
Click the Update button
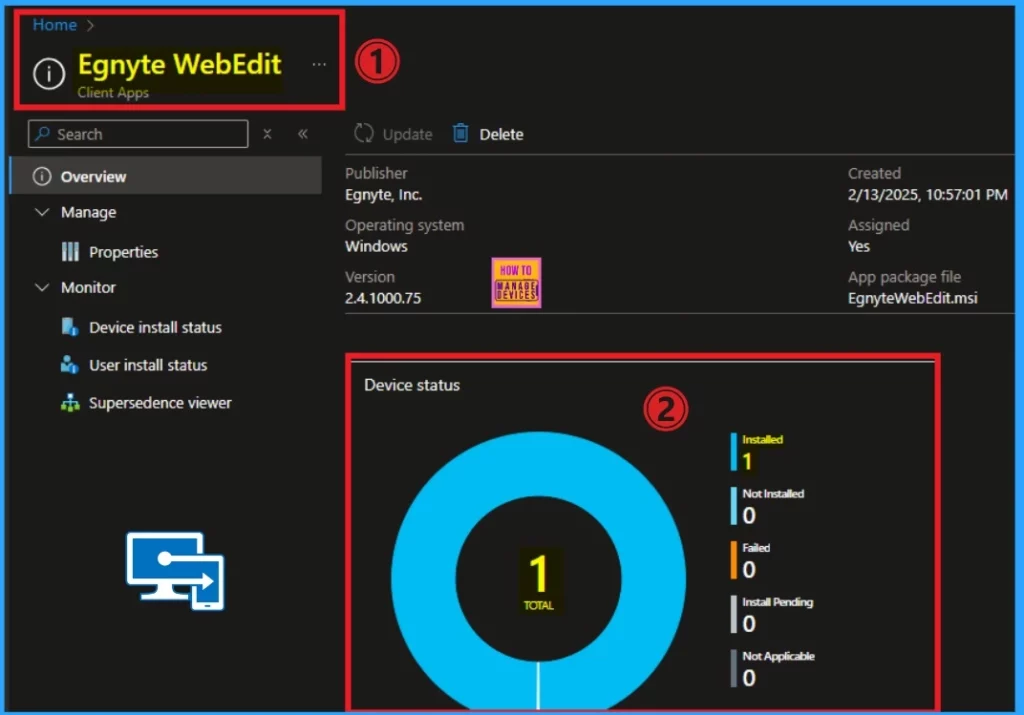393,134
